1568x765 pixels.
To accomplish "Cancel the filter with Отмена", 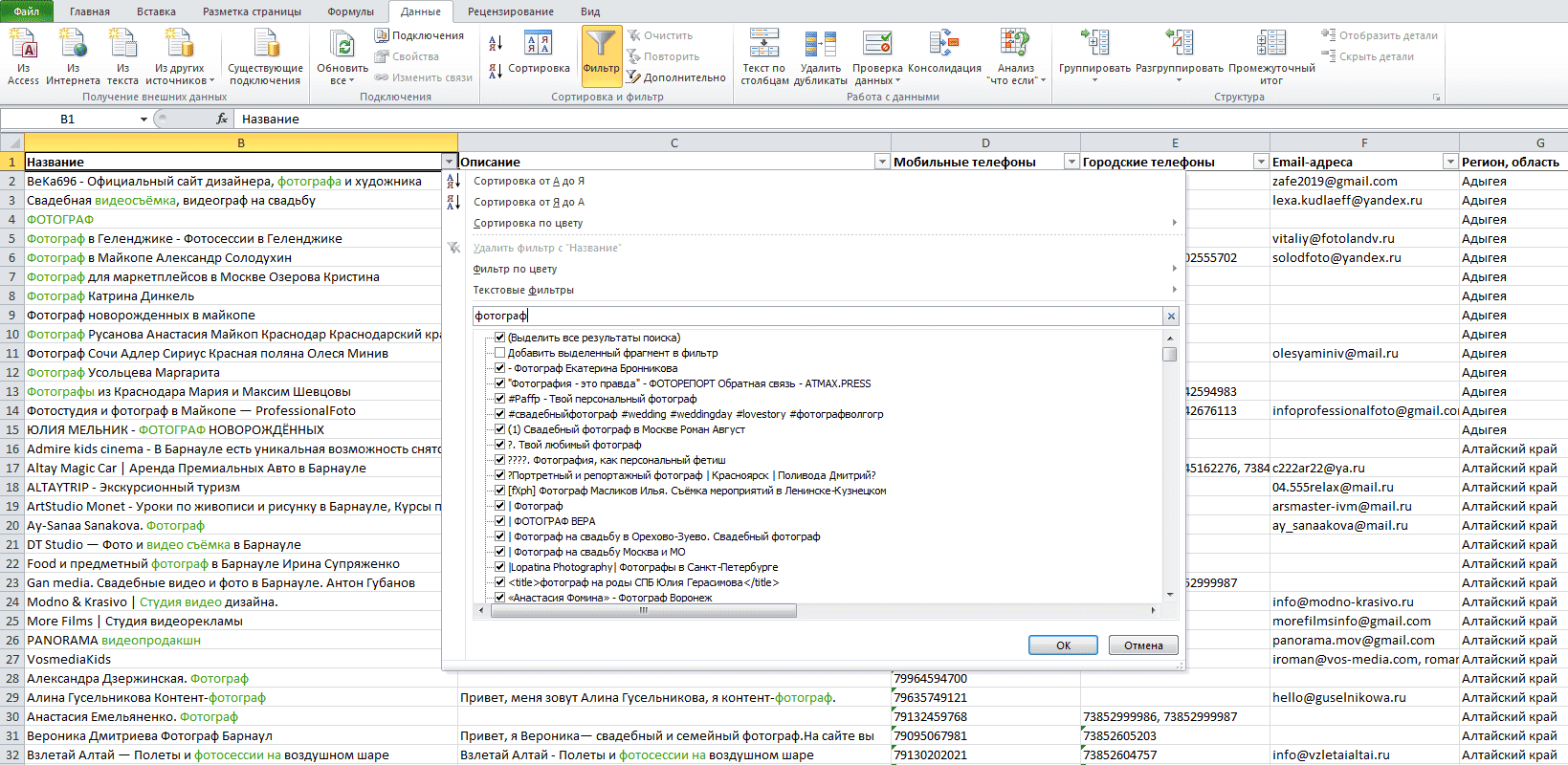I will pyautogui.click(x=1143, y=645).
